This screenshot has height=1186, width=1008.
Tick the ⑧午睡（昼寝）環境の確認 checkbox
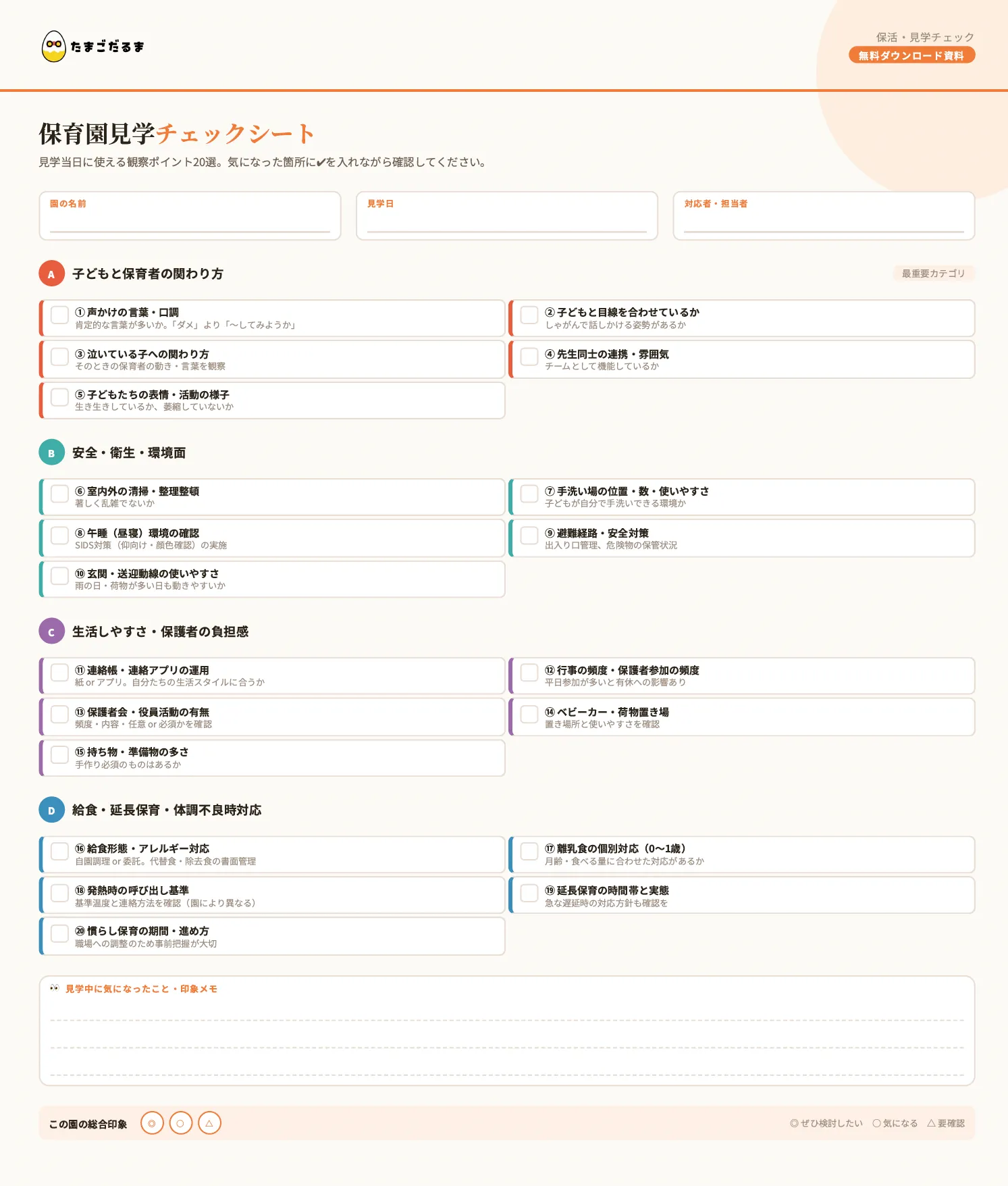[59, 536]
